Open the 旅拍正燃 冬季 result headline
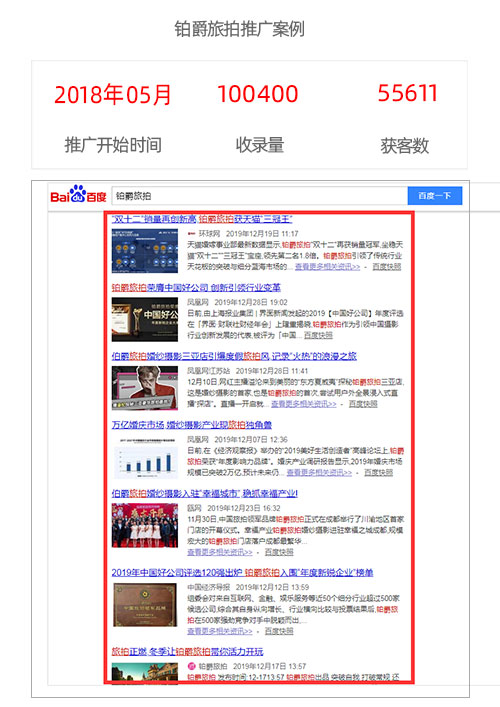 coord(187,652)
